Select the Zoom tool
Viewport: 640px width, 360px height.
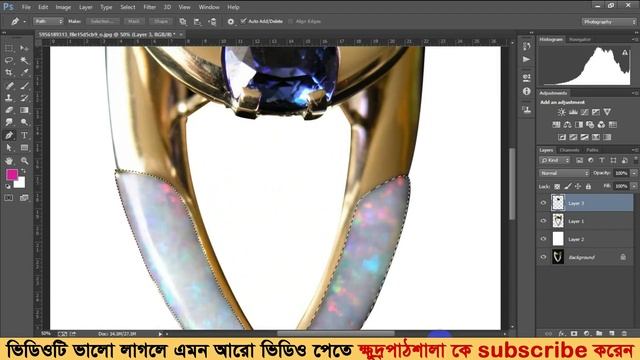pos(24,160)
